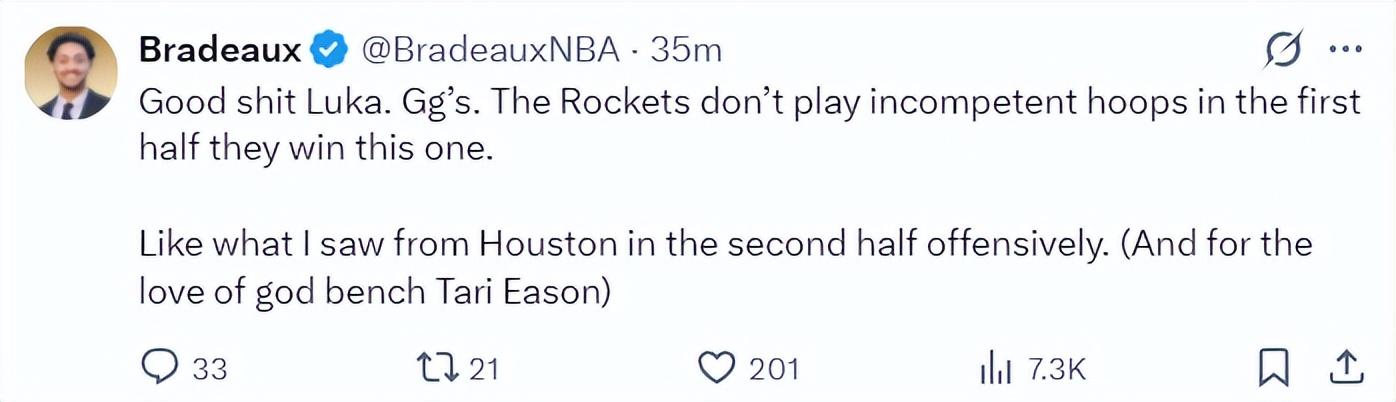Bookmark this post
The image size is (1396, 402).
tap(1272, 368)
